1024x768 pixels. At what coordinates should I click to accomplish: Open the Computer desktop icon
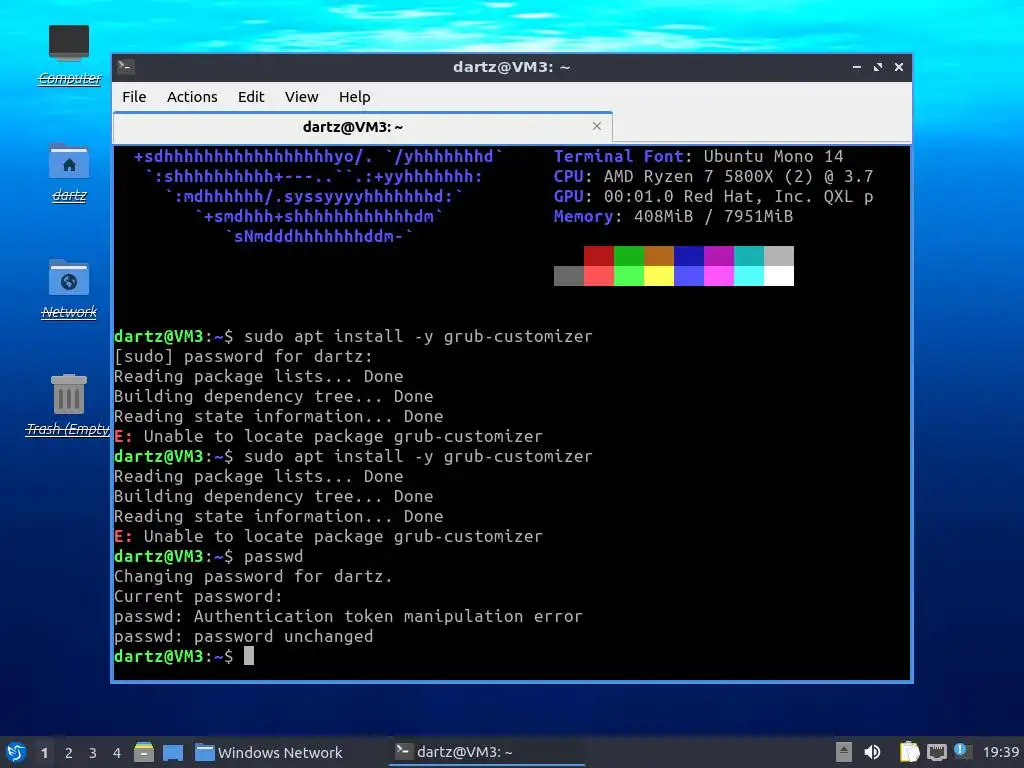69,55
